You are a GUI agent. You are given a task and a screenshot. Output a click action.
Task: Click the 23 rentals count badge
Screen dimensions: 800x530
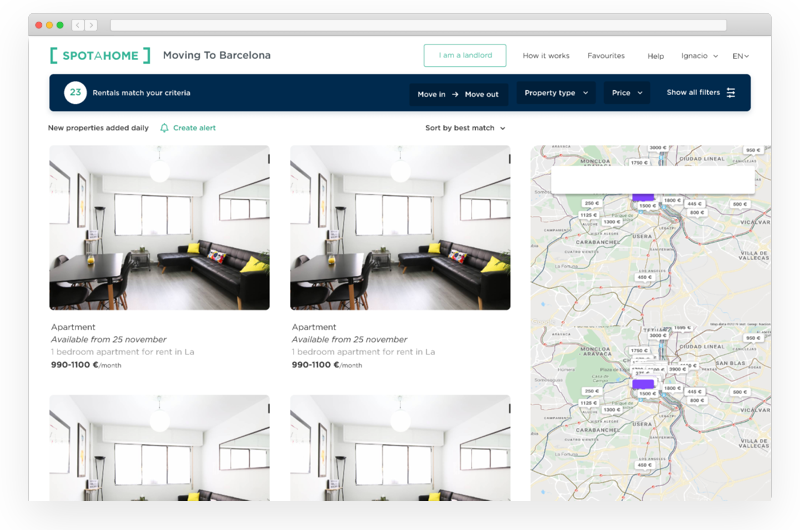coord(75,92)
